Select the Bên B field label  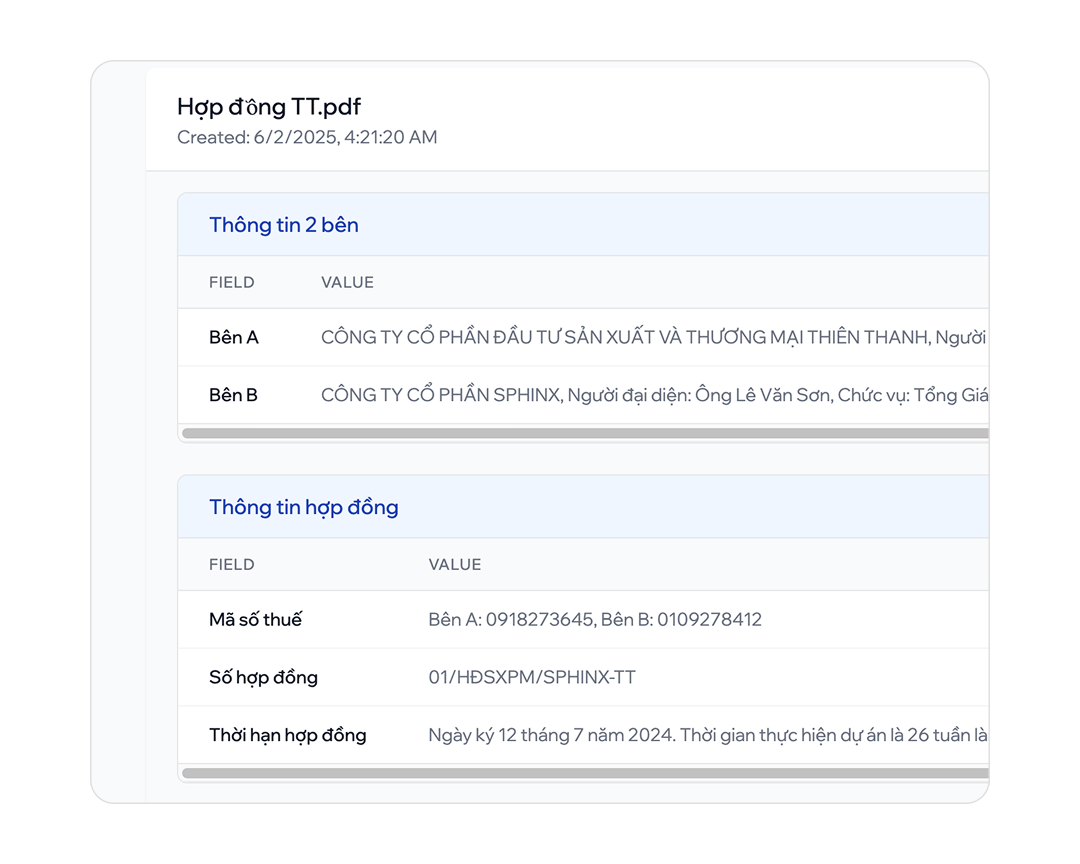pyautogui.click(x=233, y=395)
